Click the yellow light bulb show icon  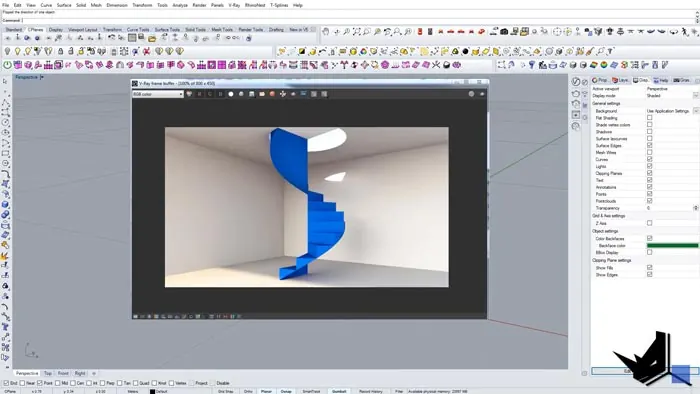click(17, 52)
